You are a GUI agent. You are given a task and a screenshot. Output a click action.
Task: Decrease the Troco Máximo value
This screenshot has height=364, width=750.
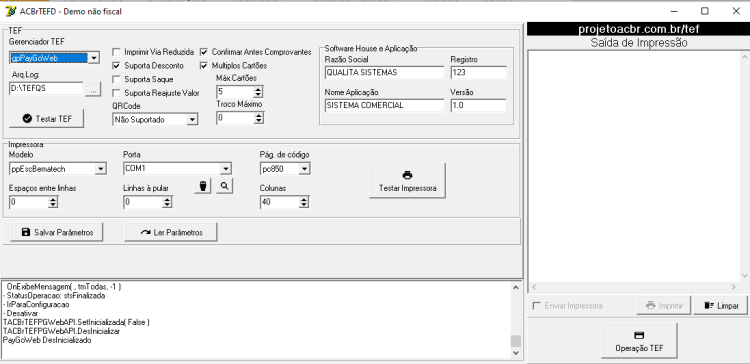[x=258, y=121]
